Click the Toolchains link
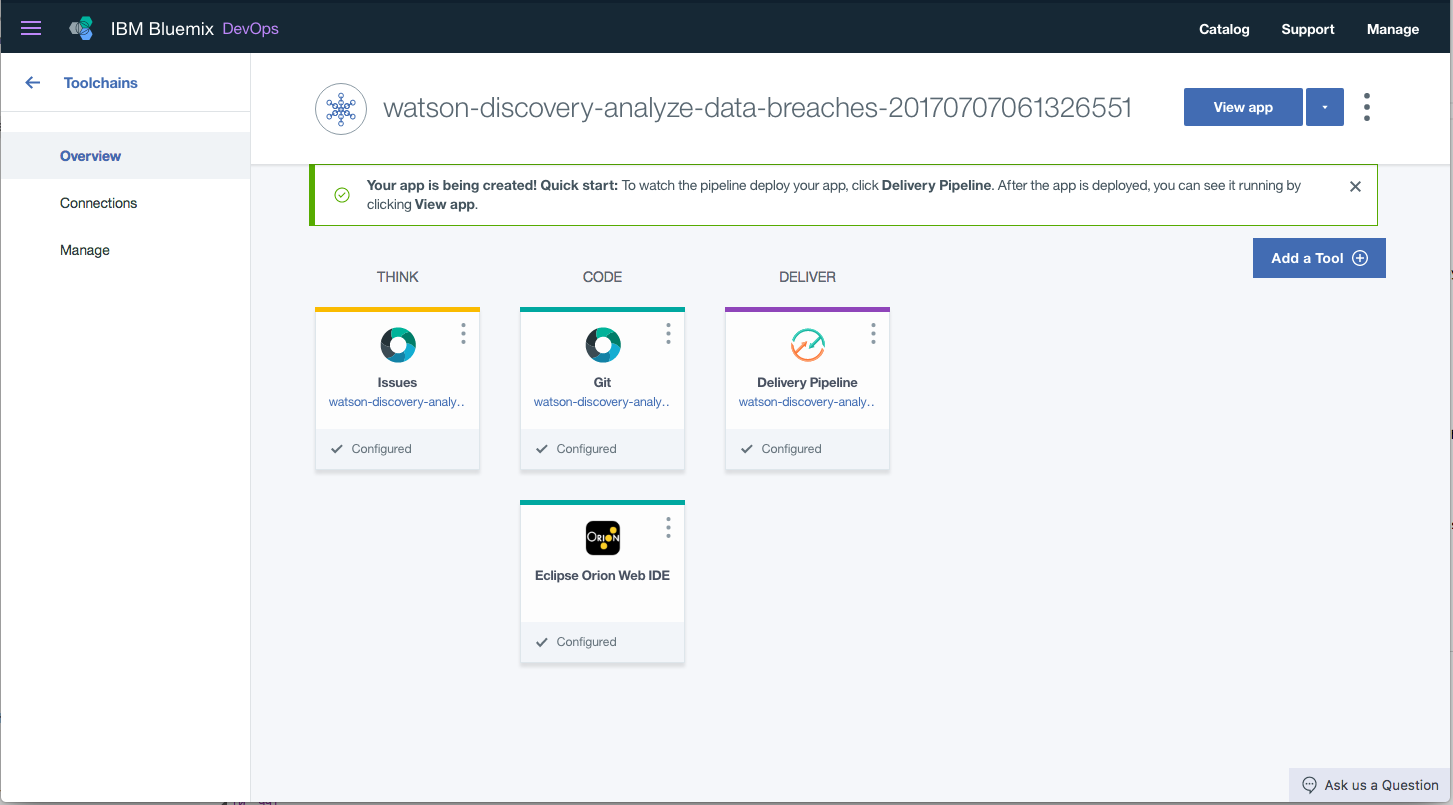This screenshot has height=805, width=1453. [x=101, y=83]
